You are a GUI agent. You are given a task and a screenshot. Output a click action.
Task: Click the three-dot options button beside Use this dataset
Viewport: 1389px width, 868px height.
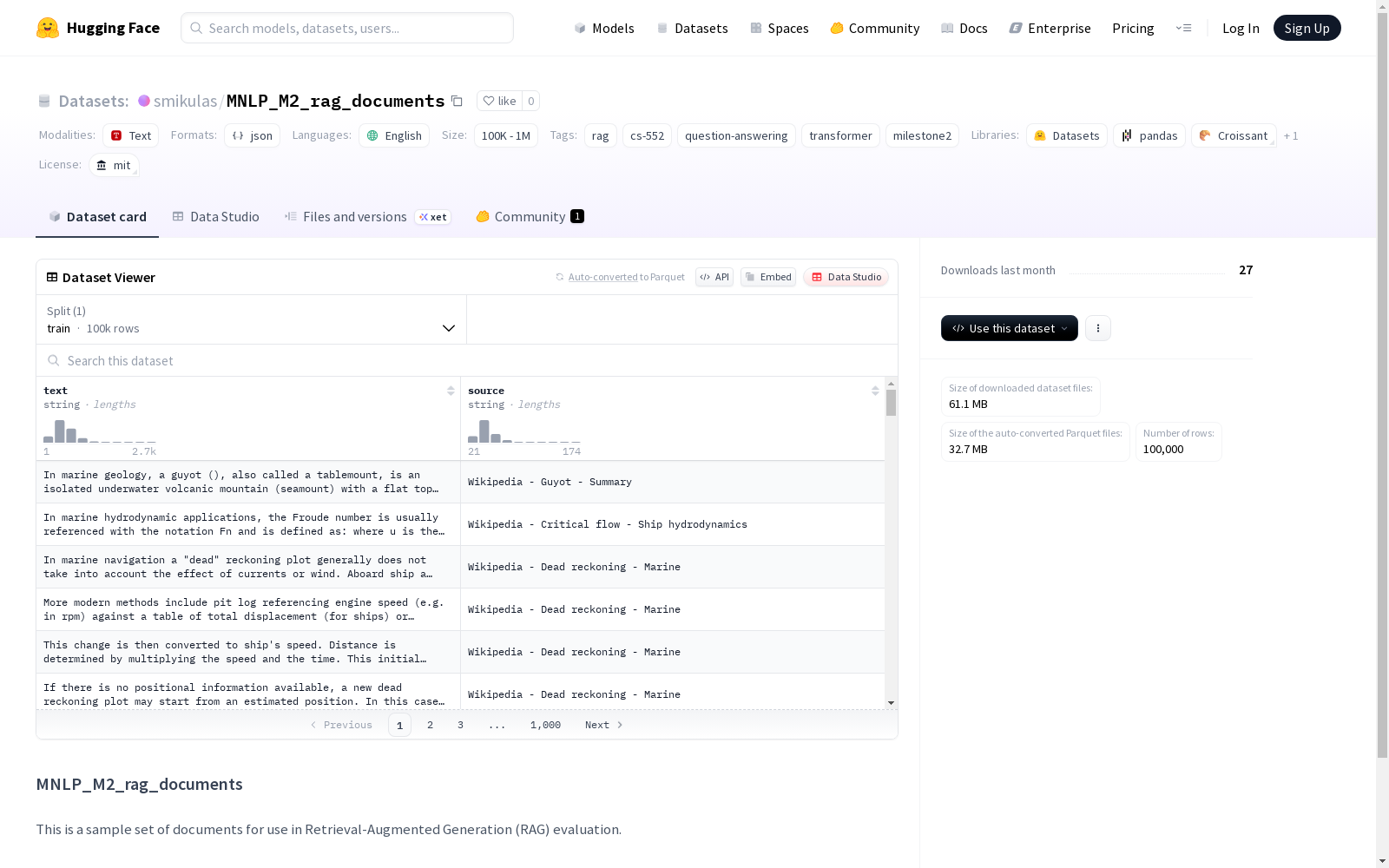coord(1098,328)
